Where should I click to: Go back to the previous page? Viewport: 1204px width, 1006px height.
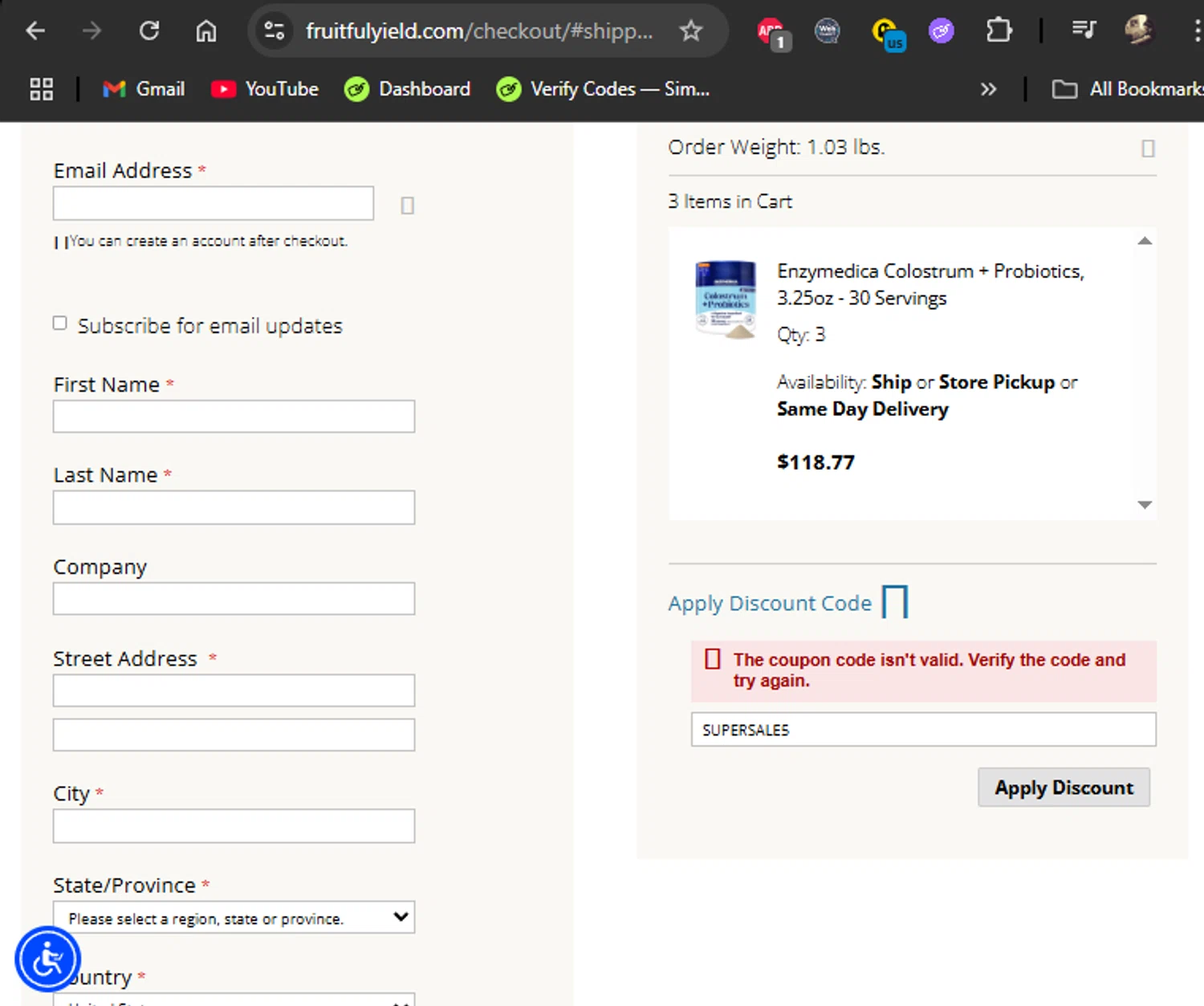35,31
